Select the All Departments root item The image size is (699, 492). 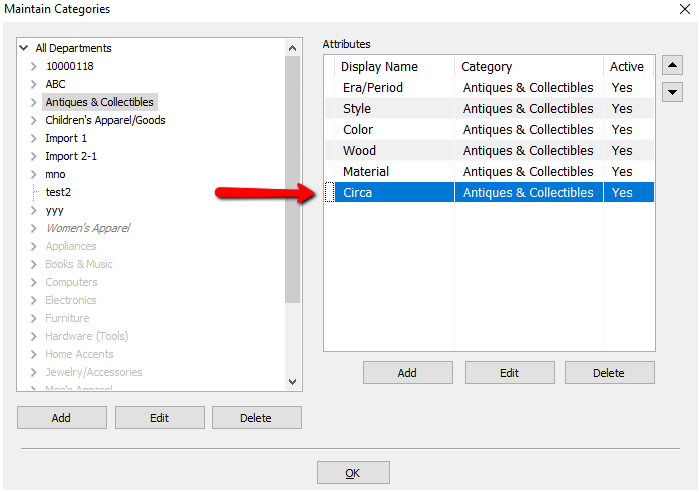(74, 48)
